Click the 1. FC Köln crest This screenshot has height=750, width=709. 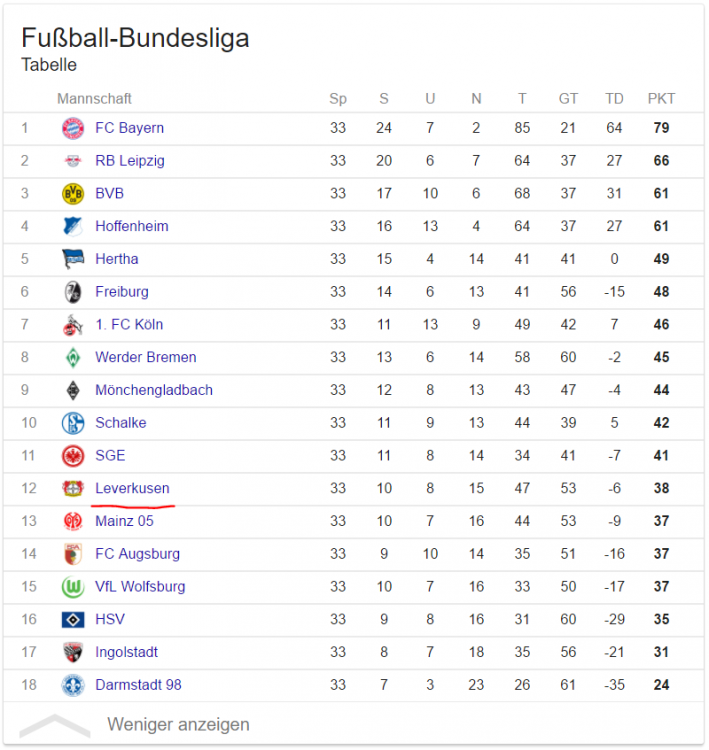[73, 325]
